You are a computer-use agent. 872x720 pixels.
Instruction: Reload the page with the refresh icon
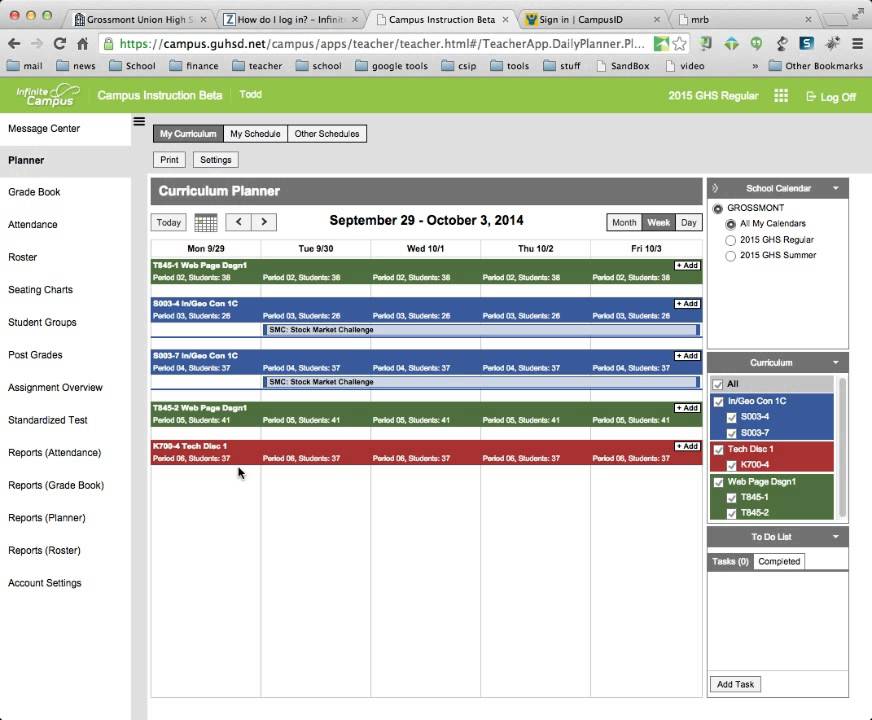click(x=60, y=43)
